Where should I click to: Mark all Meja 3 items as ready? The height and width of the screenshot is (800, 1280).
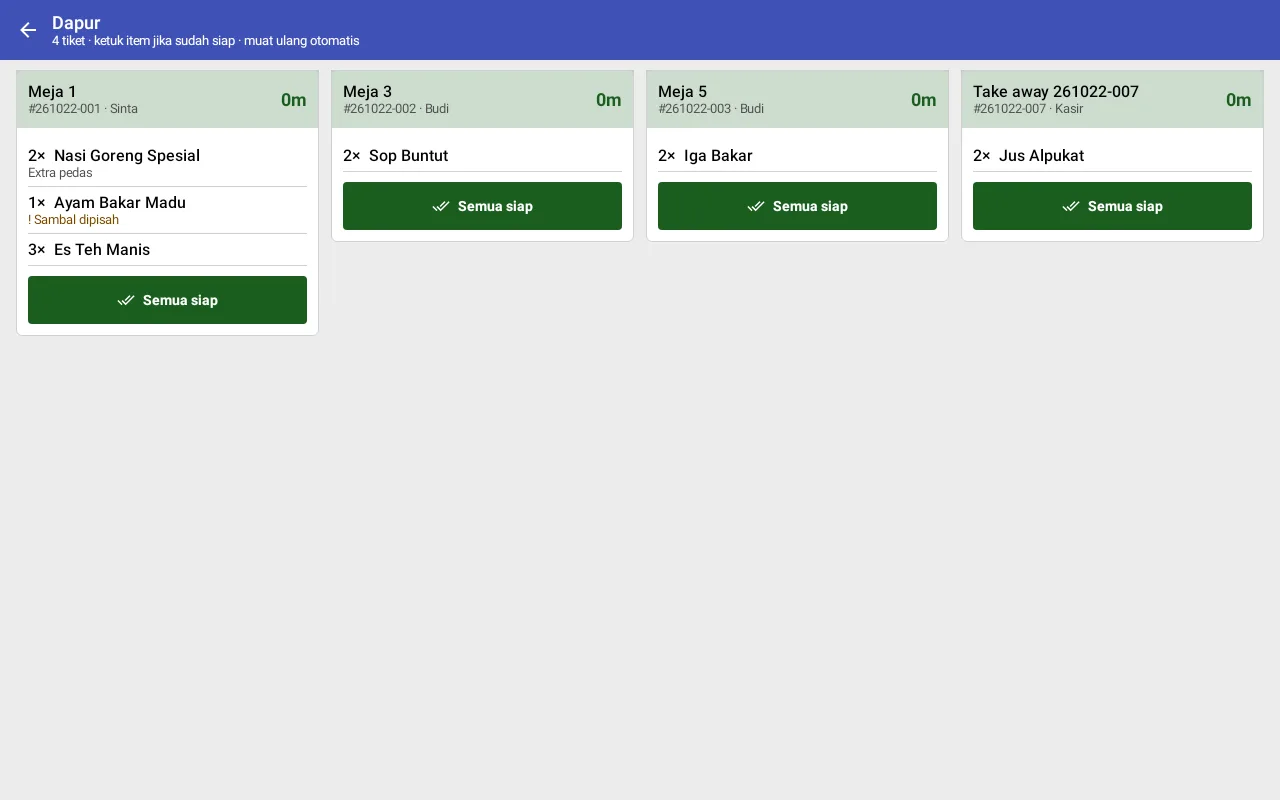tap(482, 206)
